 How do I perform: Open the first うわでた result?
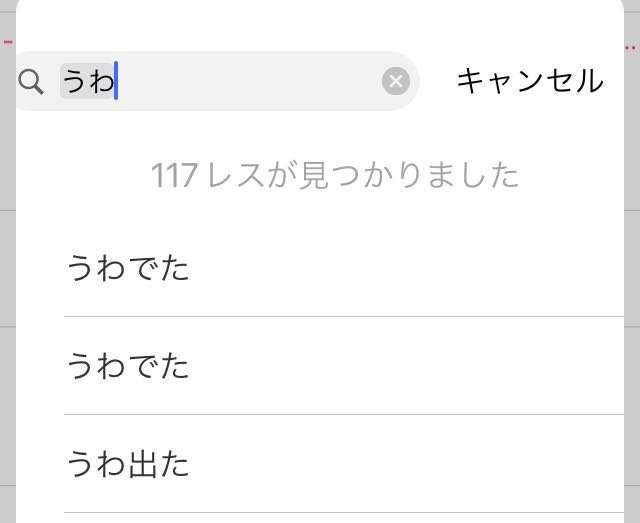coord(128,268)
